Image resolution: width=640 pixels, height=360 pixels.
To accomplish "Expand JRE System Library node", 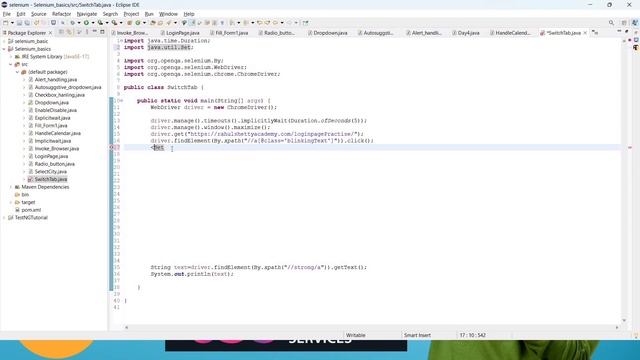I will coord(11,57).
